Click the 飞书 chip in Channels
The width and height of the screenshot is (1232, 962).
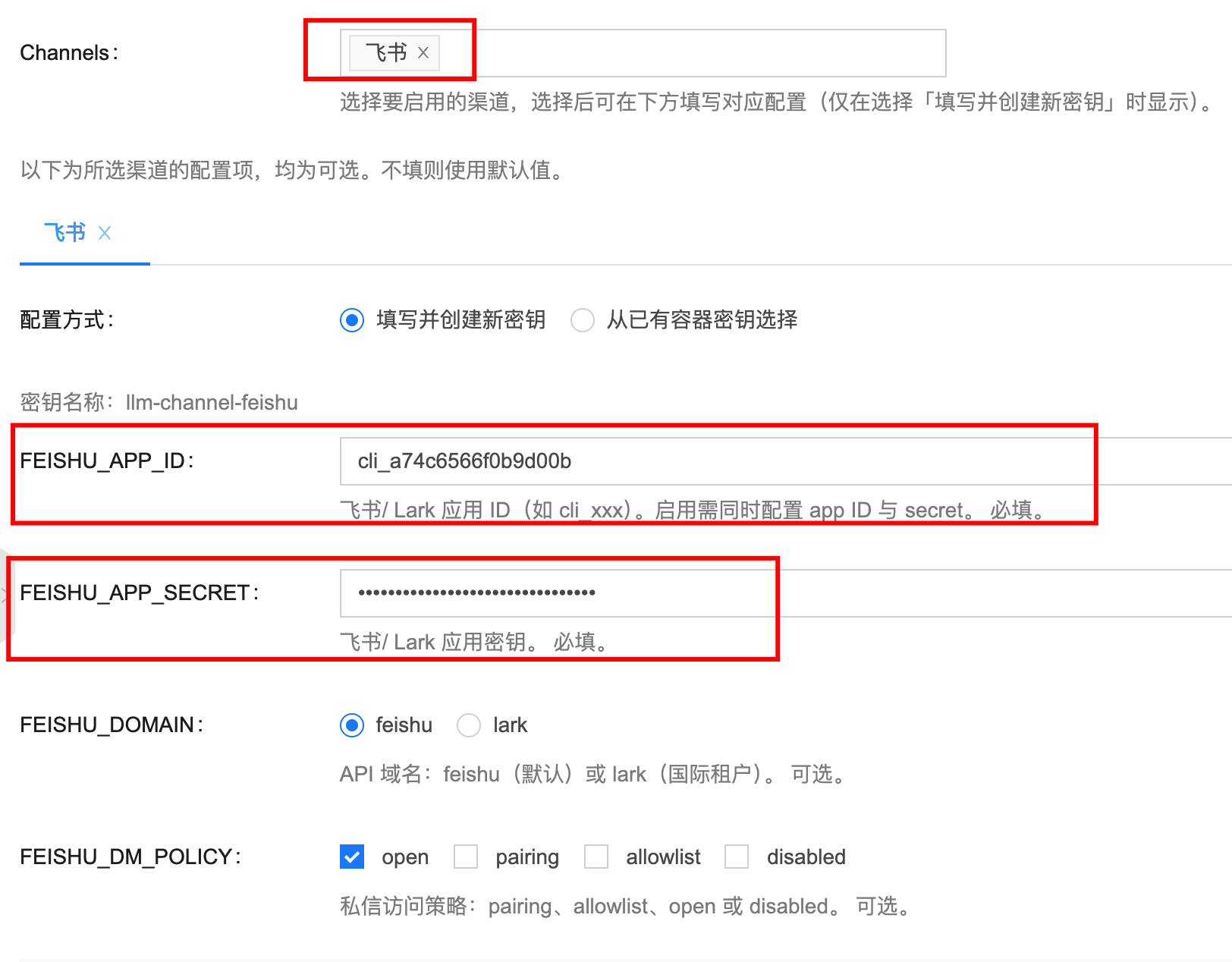pyautogui.click(x=386, y=53)
